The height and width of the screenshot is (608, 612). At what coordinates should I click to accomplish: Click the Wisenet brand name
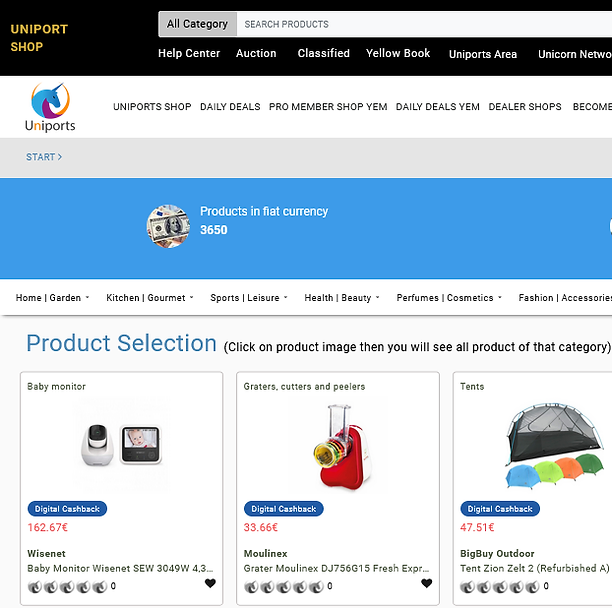point(46,553)
